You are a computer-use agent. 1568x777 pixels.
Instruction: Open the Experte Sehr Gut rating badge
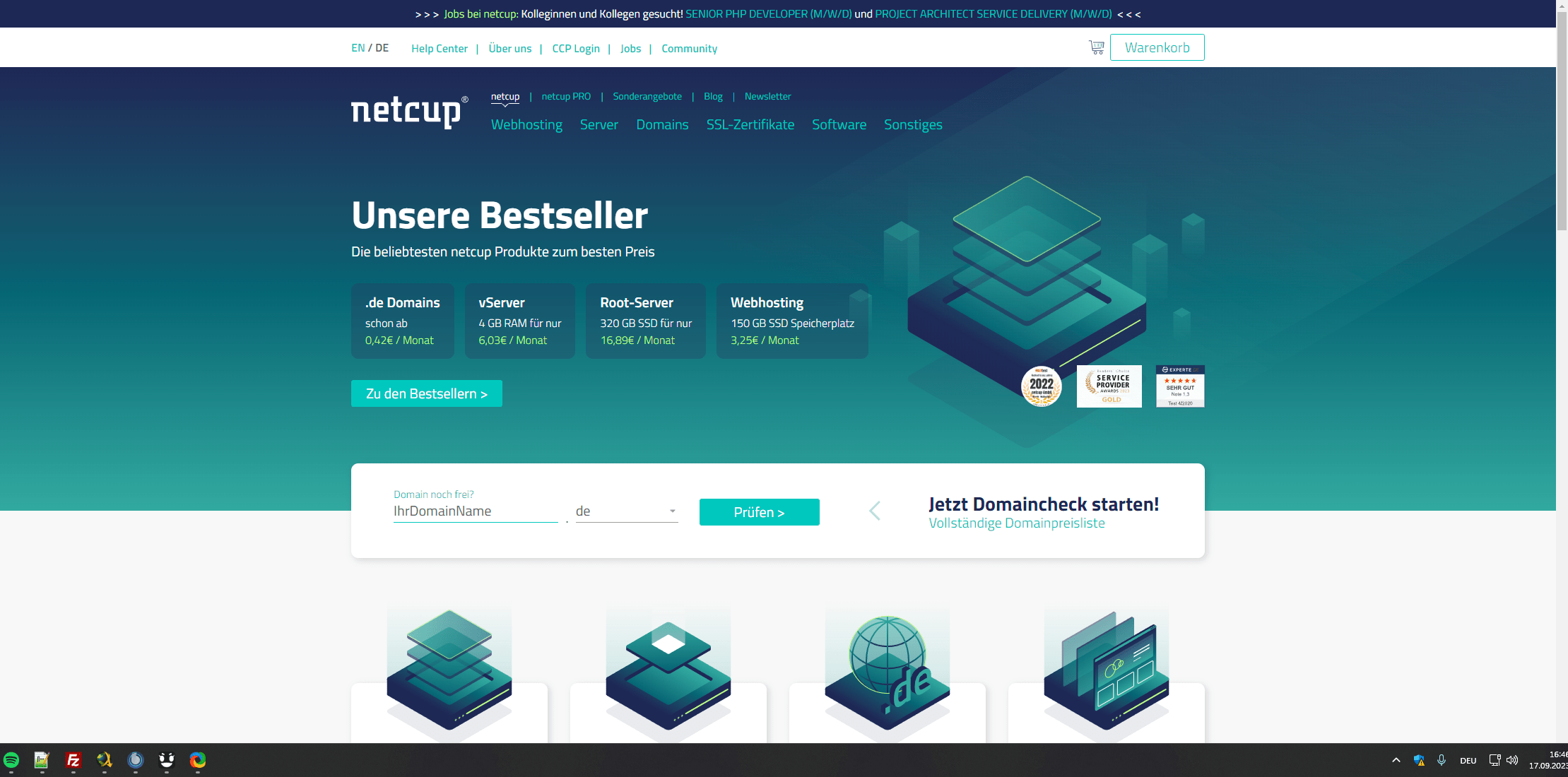tap(1180, 386)
